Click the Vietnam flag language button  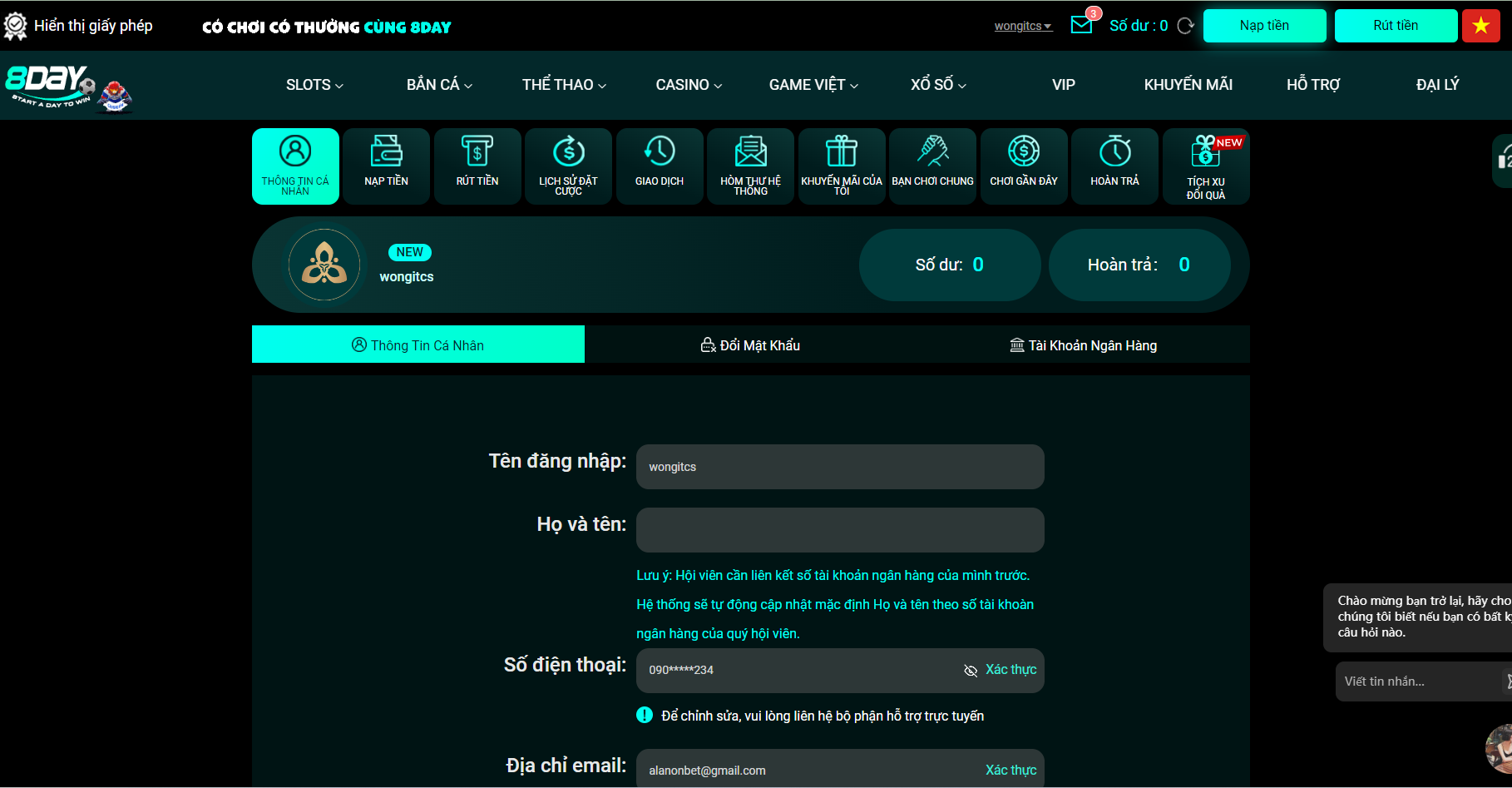(x=1481, y=26)
